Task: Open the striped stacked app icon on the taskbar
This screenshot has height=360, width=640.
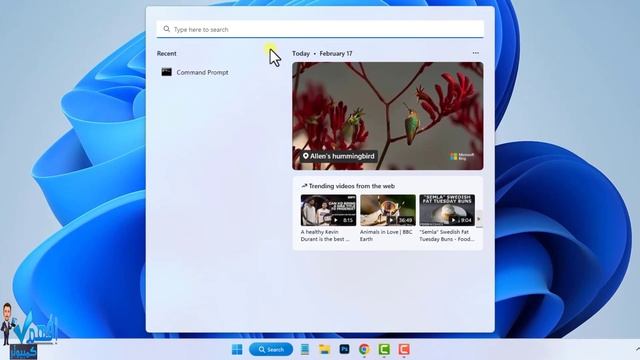Action: coord(304,349)
